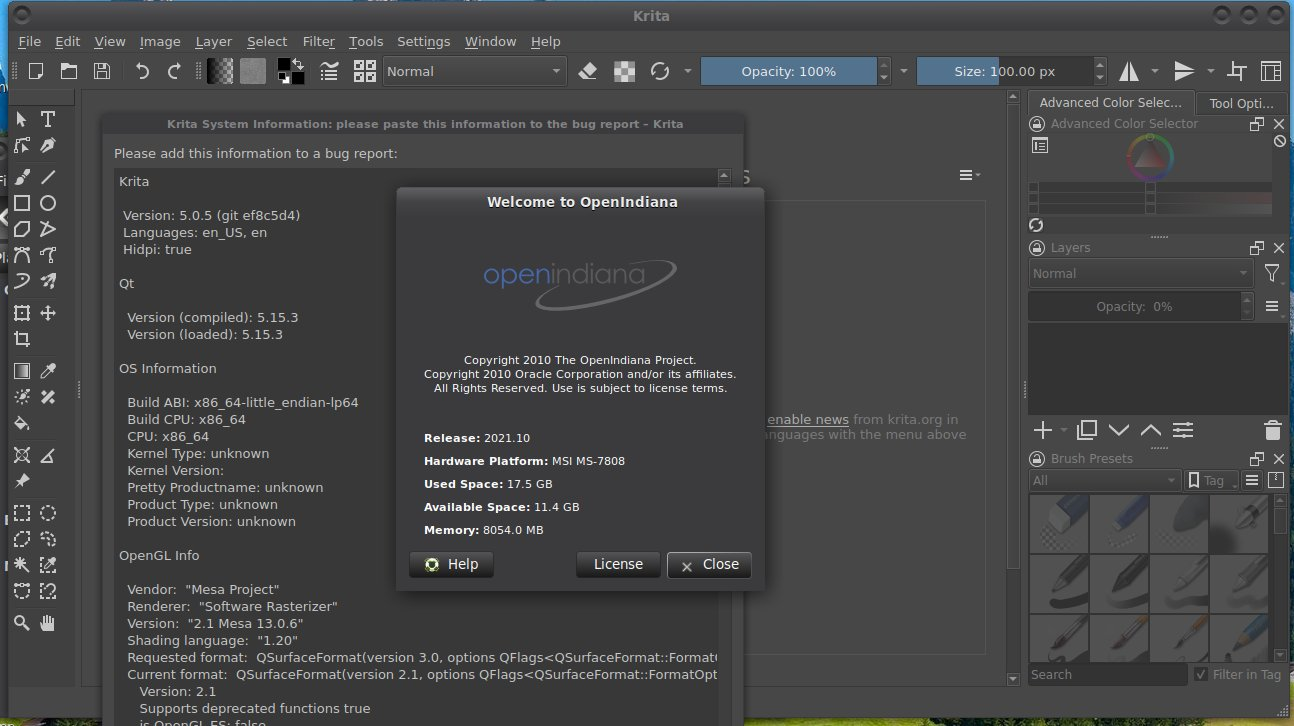Activate the Crop tool
The height and width of the screenshot is (726, 1294).
pyautogui.click(x=21, y=340)
